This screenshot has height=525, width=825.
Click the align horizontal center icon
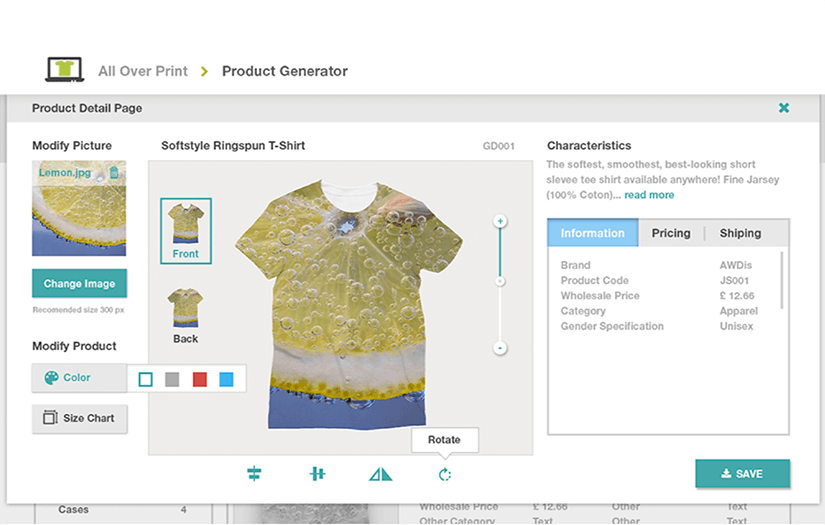tap(254, 473)
